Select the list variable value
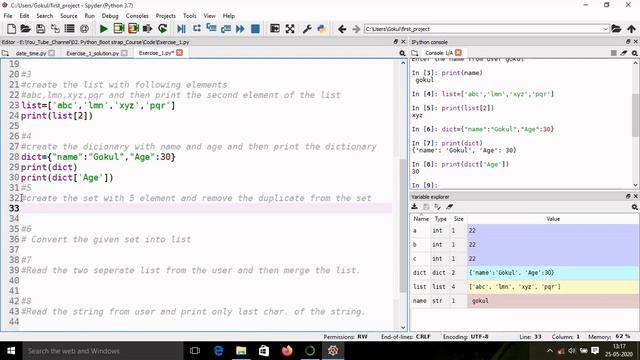Screen dimensions: 640x360 tap(553, 287)
